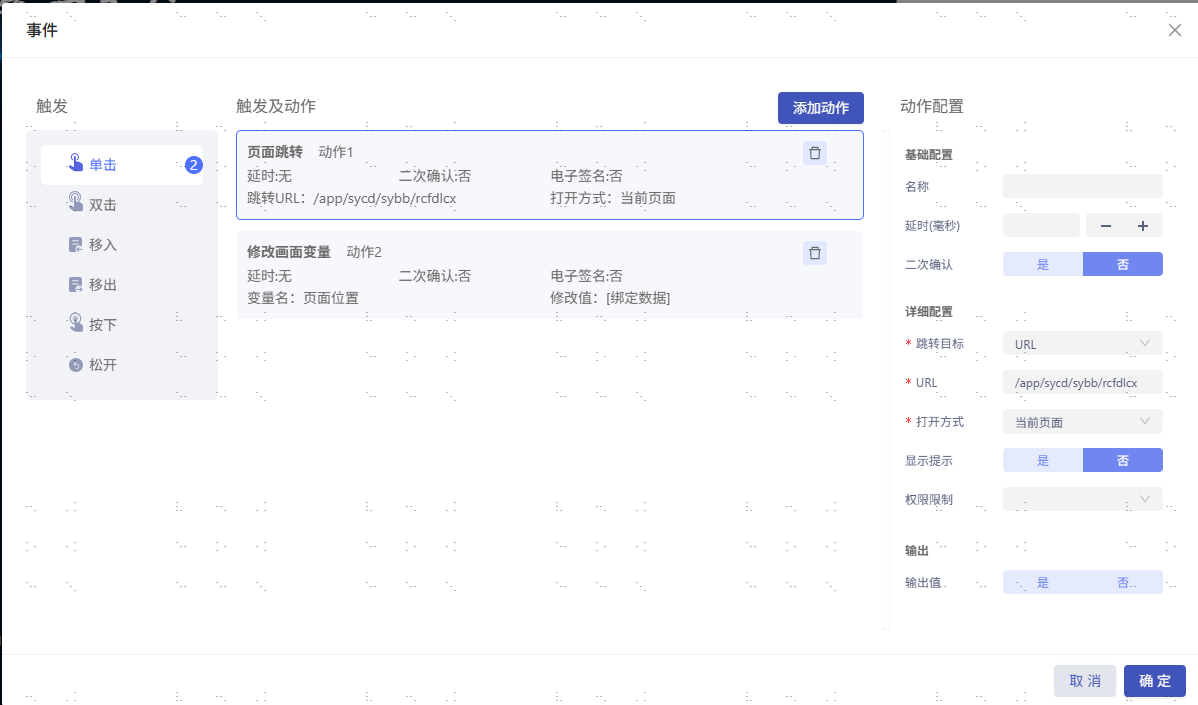Click the release (松开) trigger icon
The image size is (1198, 705).
coord(76,364)
